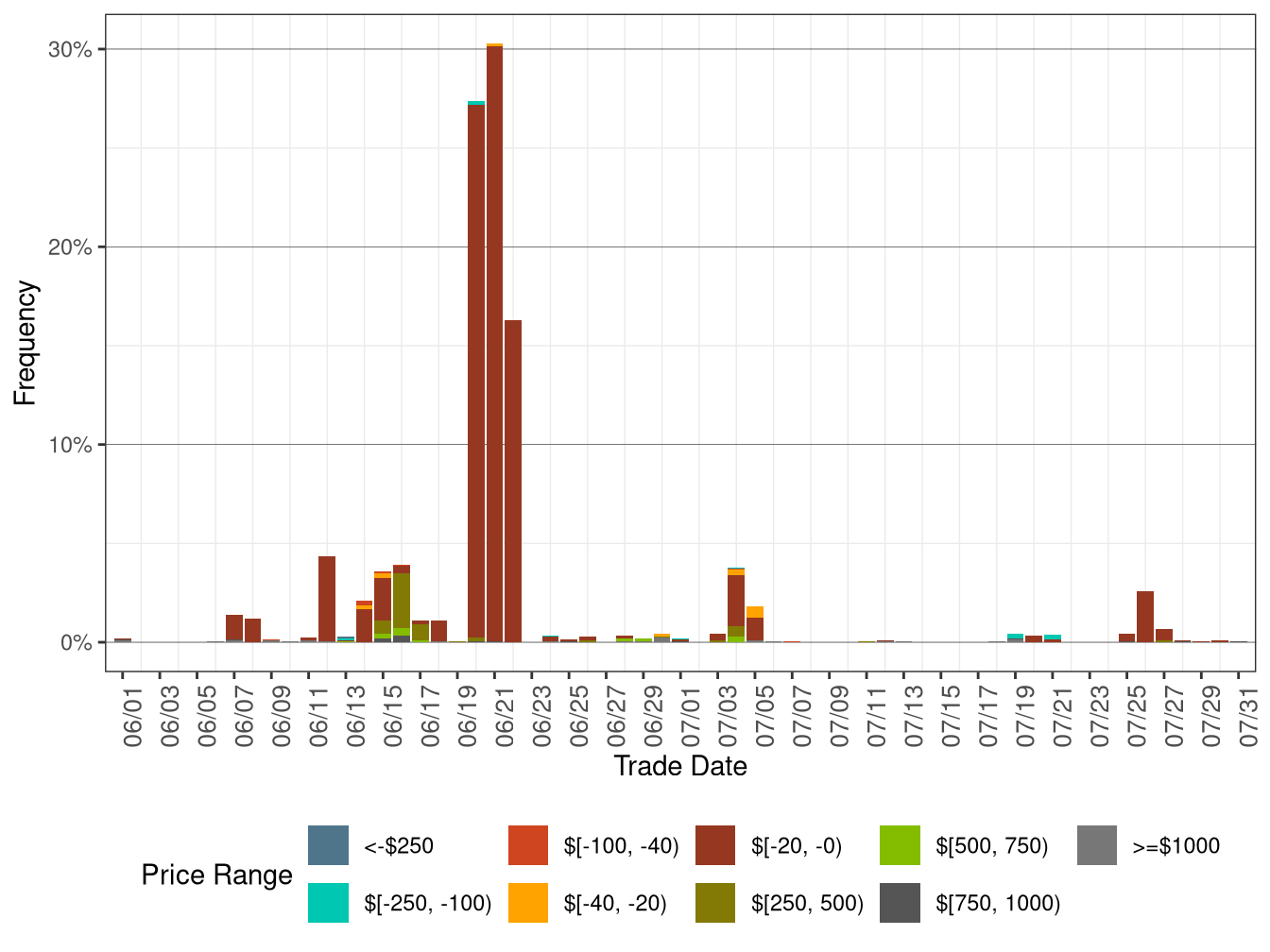Click the teal $[-250, -100) legend swatch
The image size is (1270, 952).
click(328, 903)
